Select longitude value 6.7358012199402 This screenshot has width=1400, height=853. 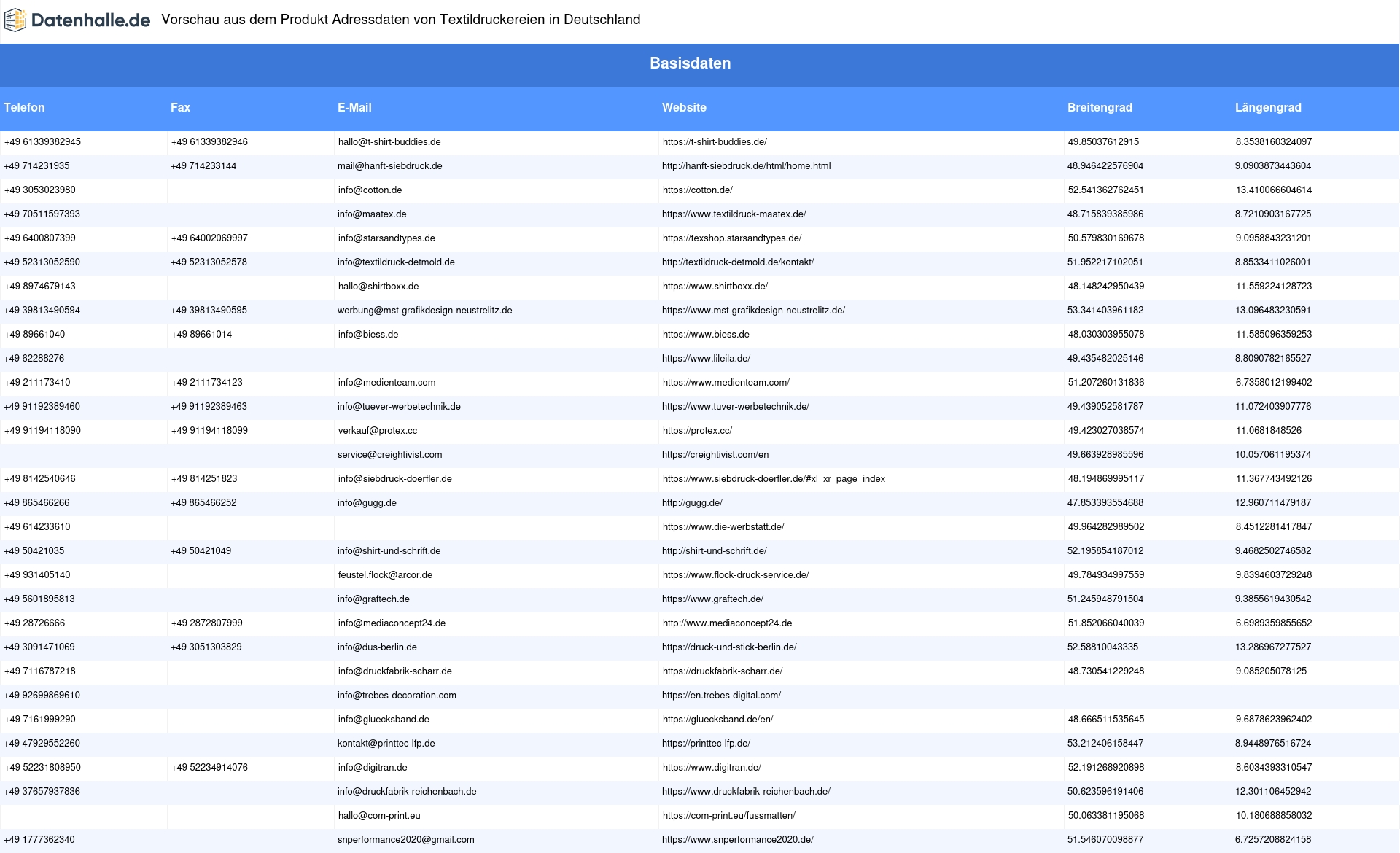[x=1273, y=383]
